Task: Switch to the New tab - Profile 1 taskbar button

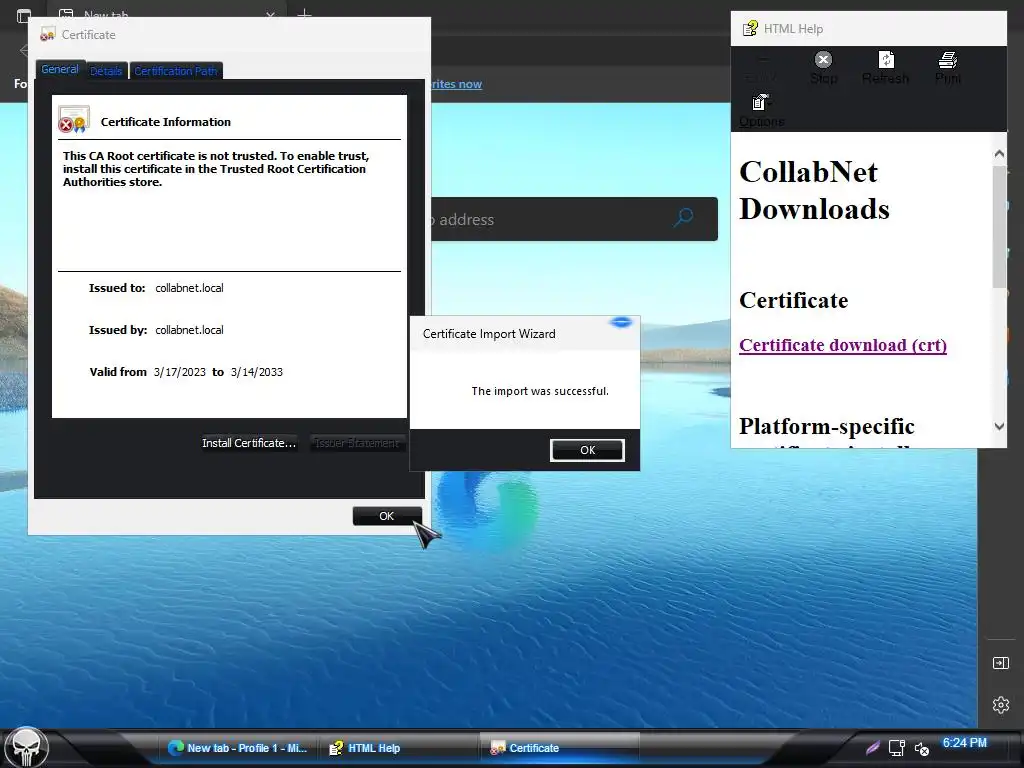Action: (239, 748)
